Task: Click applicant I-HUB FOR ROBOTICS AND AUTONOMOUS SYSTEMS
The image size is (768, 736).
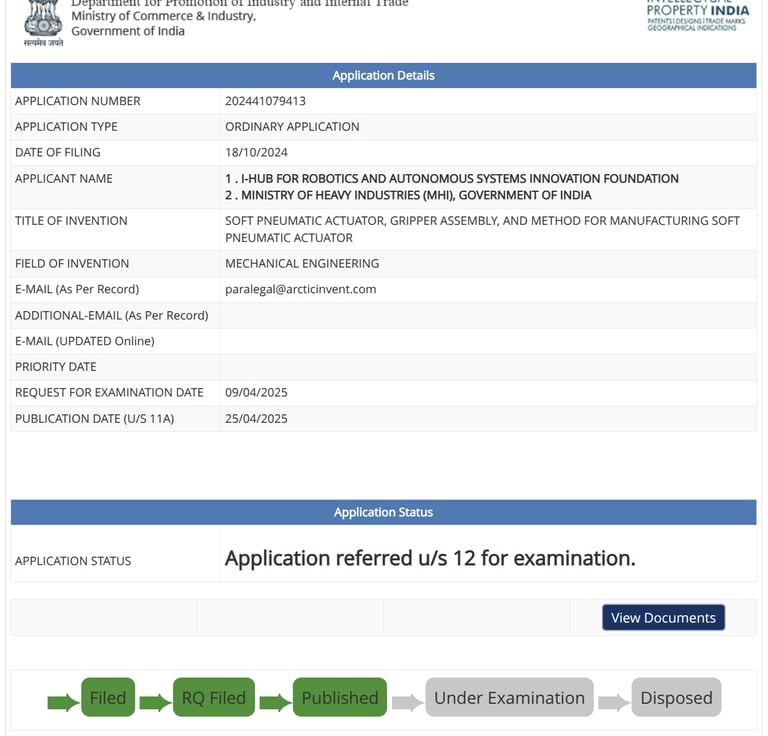Action: (x=452, y=178)
